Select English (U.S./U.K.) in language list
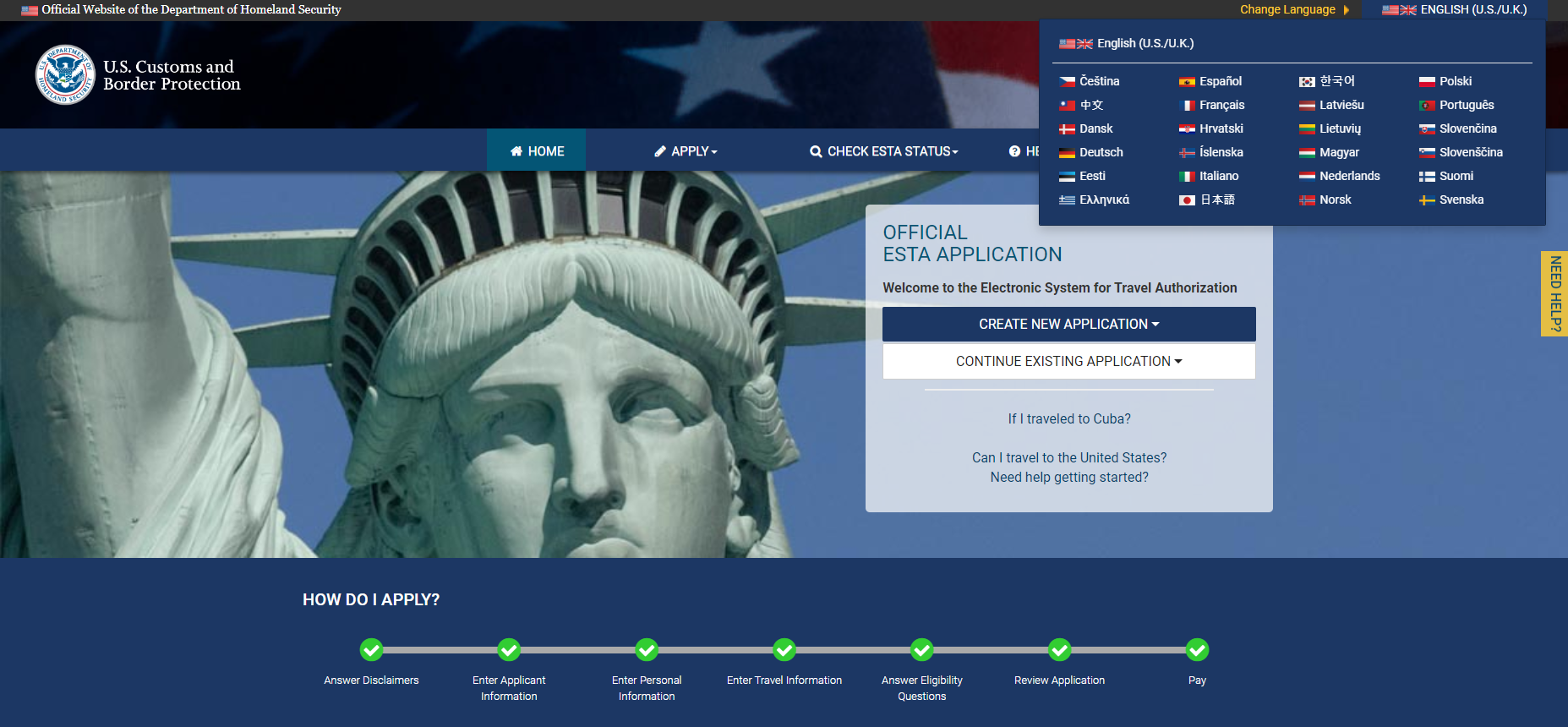This screenshot has width=1568, height=727. [1127, 43]
